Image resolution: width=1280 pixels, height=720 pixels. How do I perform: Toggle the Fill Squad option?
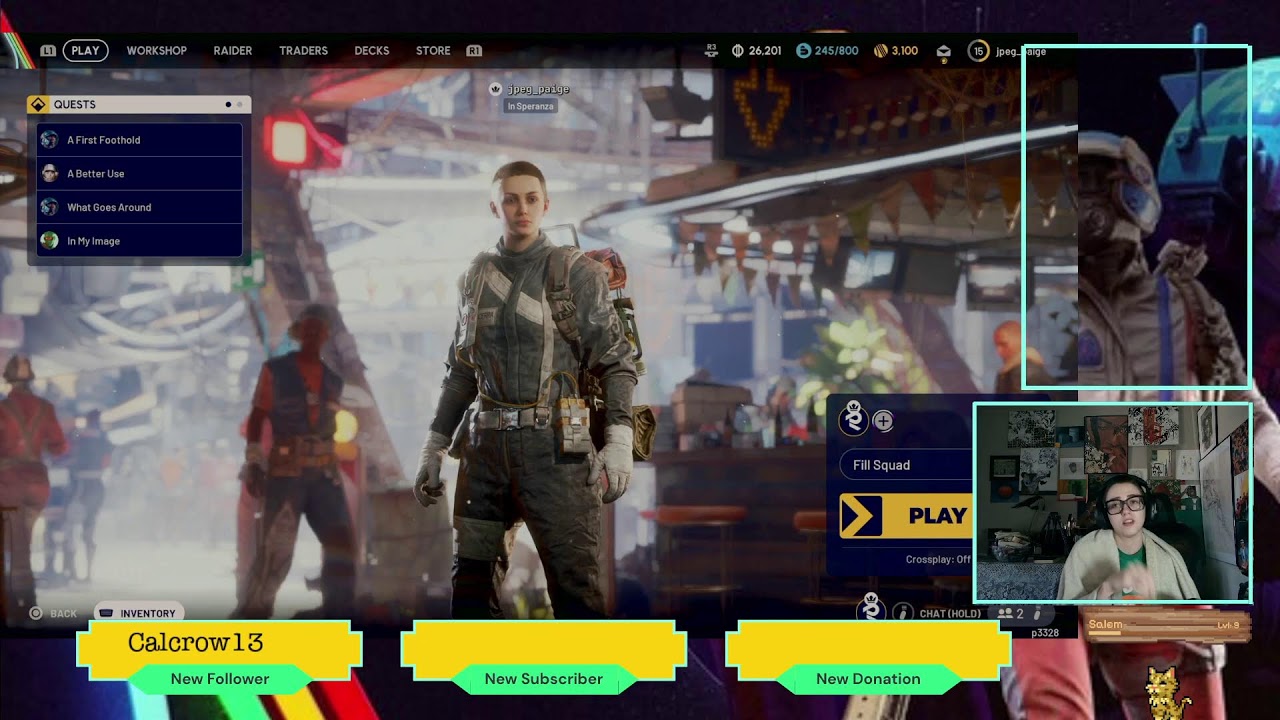click(906, 465)
